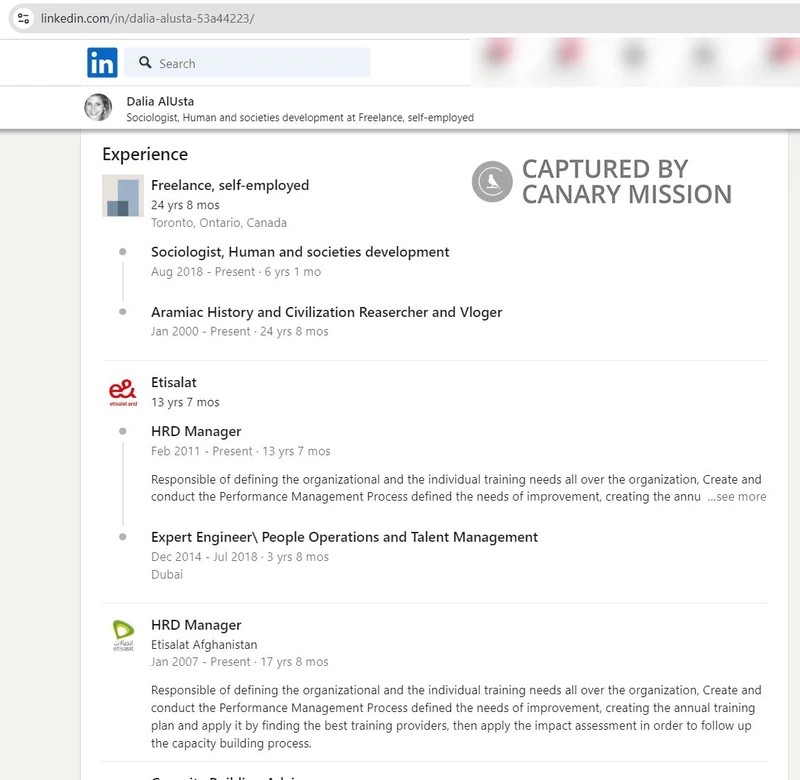Open the LinkedIn home logo
This screenshot has height=780, width=800.
coord(102,63)
